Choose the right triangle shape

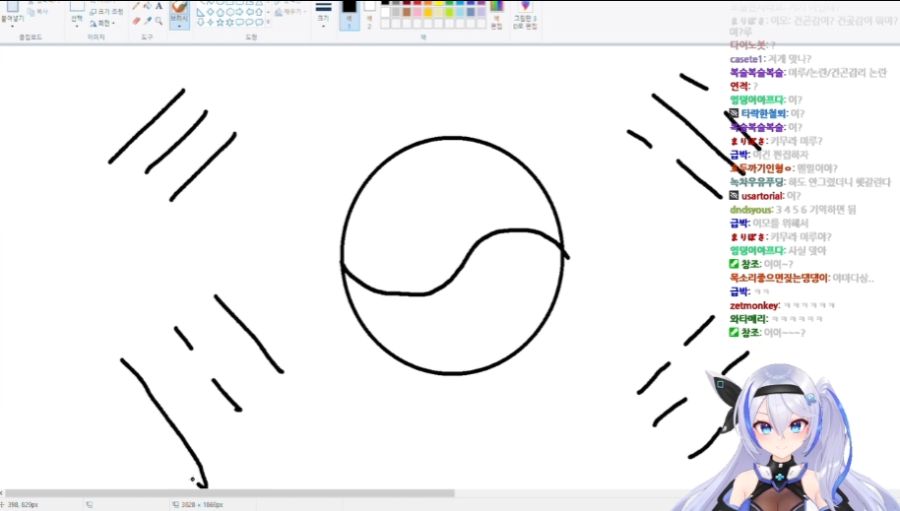[x=200, y=13]
